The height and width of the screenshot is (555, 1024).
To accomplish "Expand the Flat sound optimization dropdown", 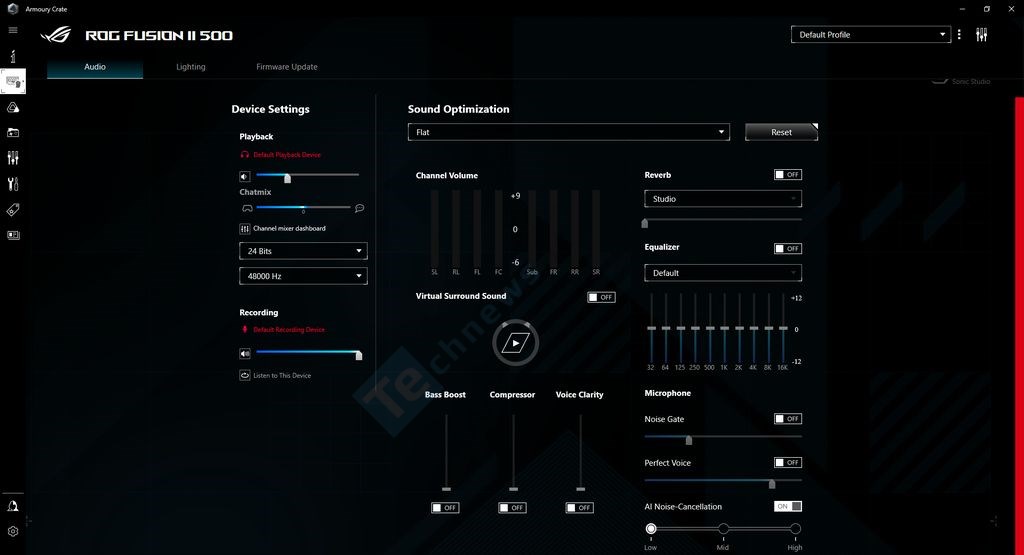I will [569, 132].
